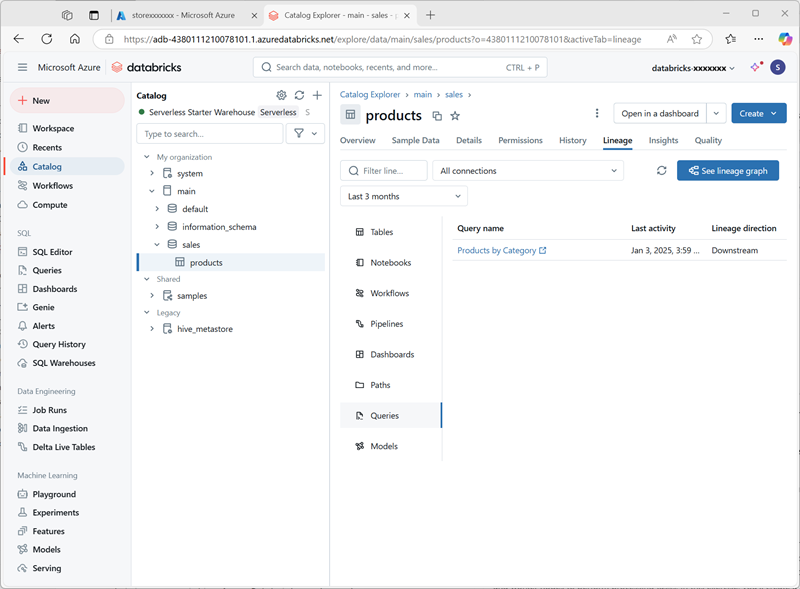Expand the system catalog
Image resolution: width=800 pixels, height=589 pixels.
click(x=152, y=174)
